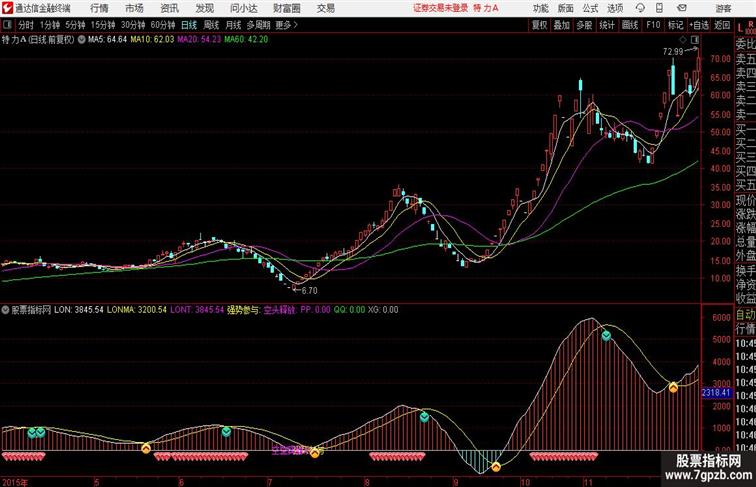Image resolution: width=756 pixels, height=487 pixels.
Task: Open the 选项 menu
Action: tap(615, 8)
